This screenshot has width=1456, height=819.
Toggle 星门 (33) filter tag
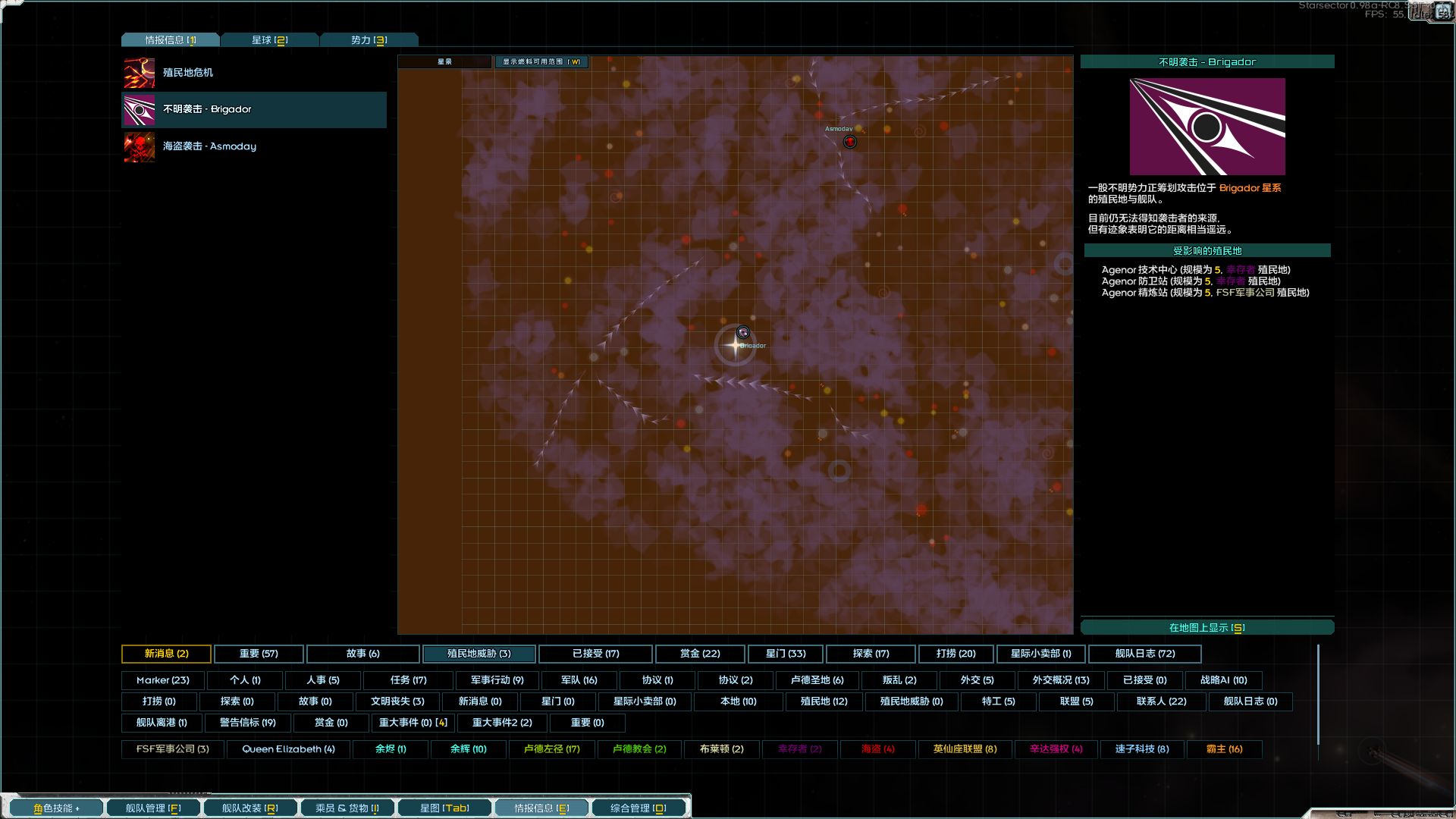pos(786,654)
